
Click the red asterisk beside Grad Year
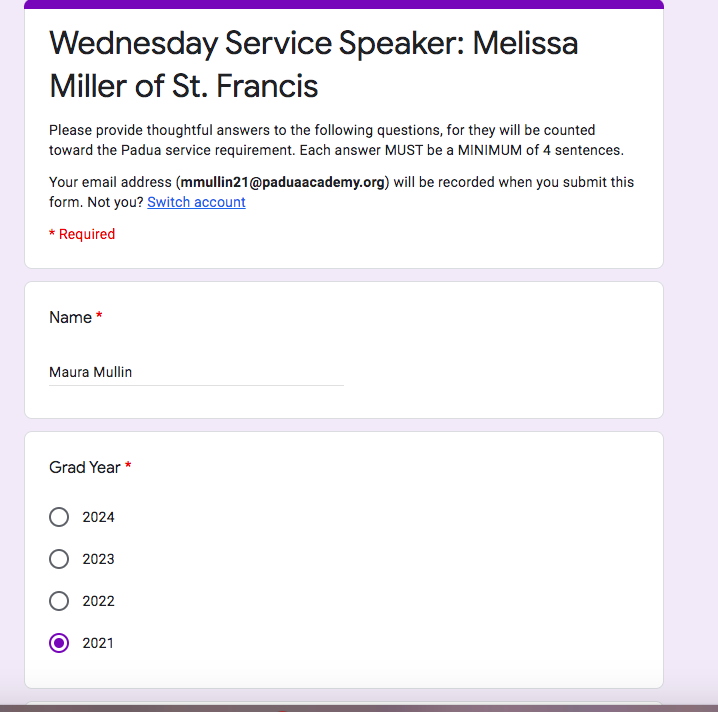[128, 467]
